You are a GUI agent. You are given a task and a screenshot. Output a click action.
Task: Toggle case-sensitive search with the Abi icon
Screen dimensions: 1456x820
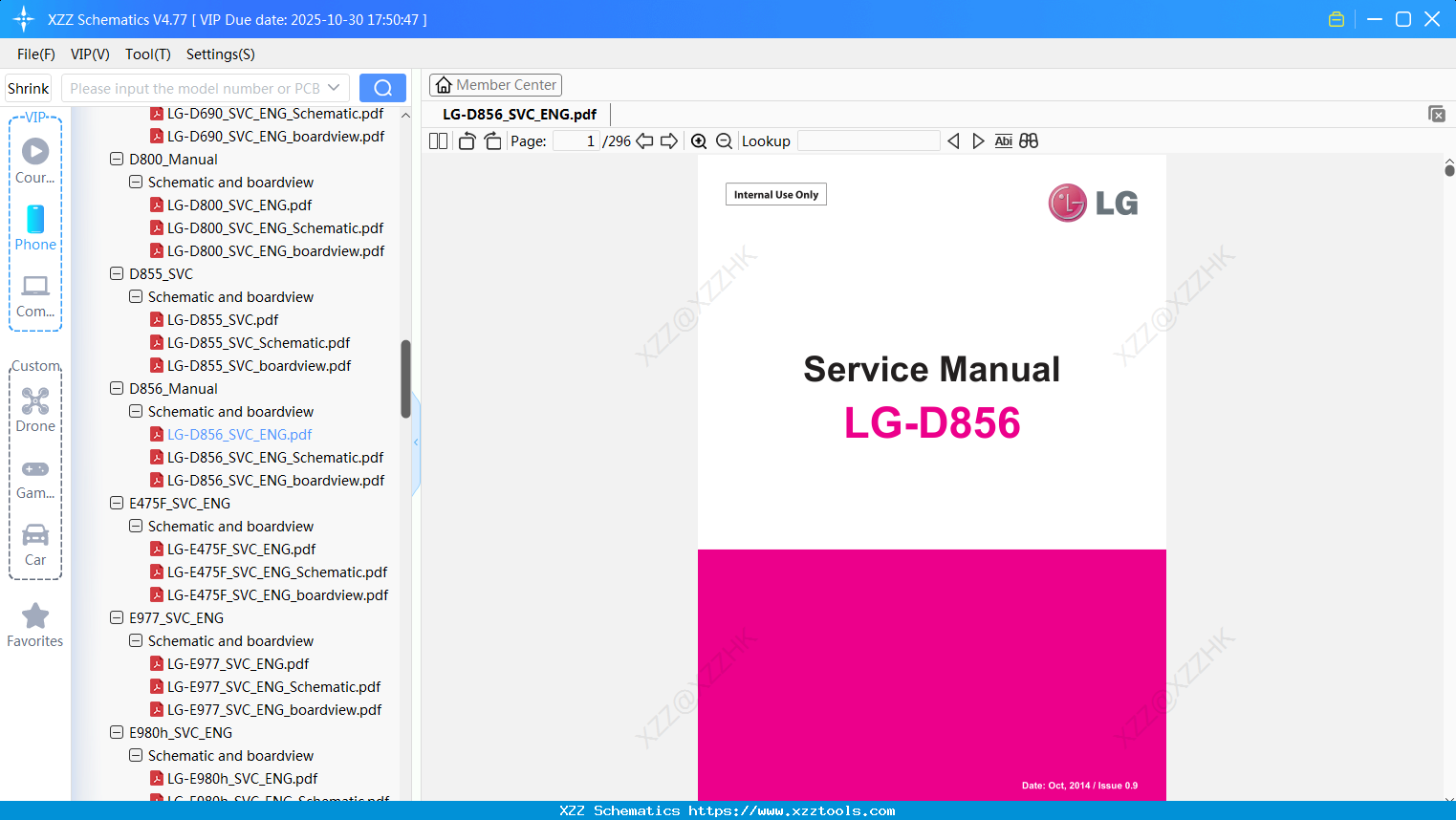tap(1003, 140)
